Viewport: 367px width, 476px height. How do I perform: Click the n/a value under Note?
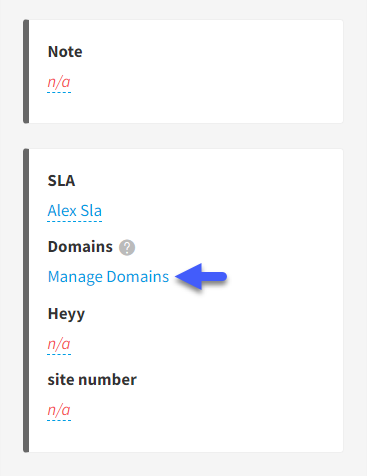tap(59, 82)
